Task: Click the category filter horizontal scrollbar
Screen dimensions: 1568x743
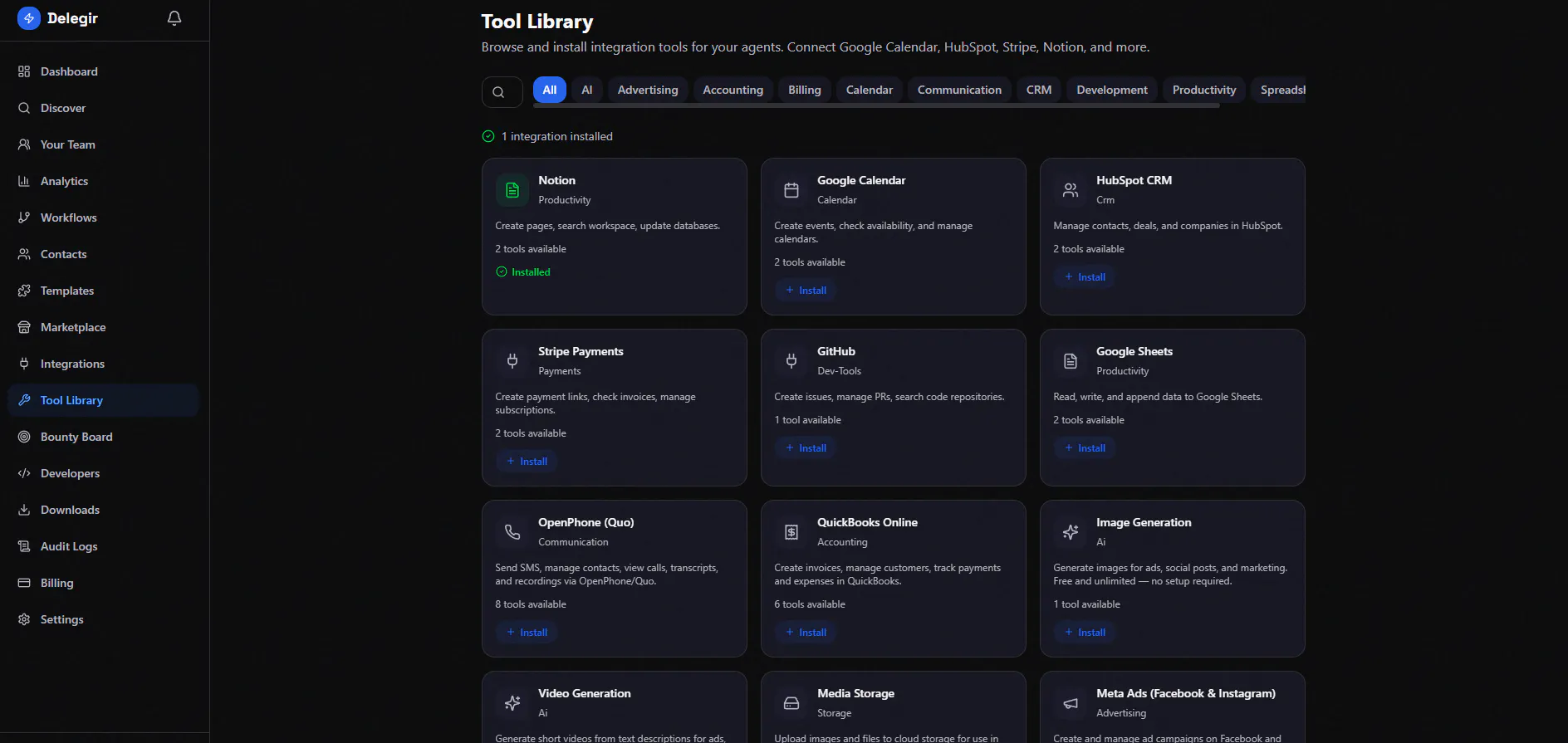Action: tap(876, 105)
